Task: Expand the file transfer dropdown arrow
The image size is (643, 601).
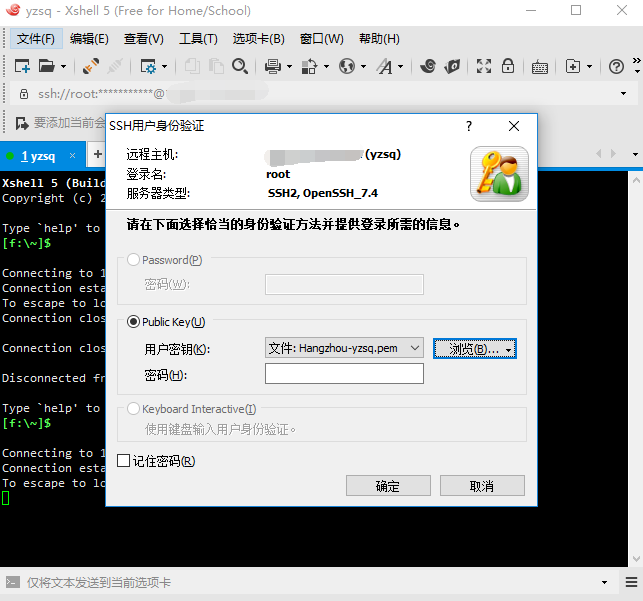Action: (326, 66)
